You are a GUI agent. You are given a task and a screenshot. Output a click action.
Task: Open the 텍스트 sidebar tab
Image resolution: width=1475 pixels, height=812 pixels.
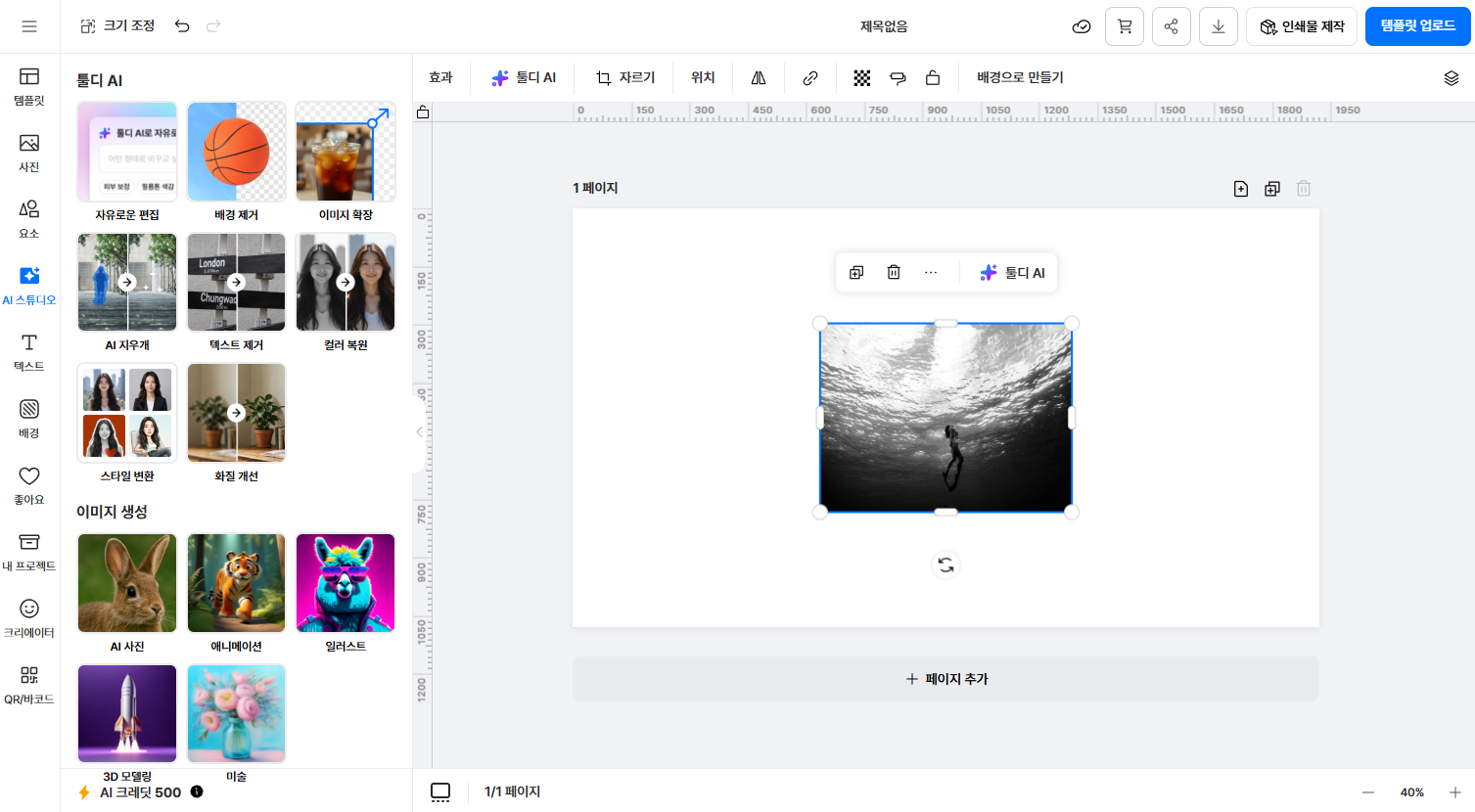pos(29,352)
